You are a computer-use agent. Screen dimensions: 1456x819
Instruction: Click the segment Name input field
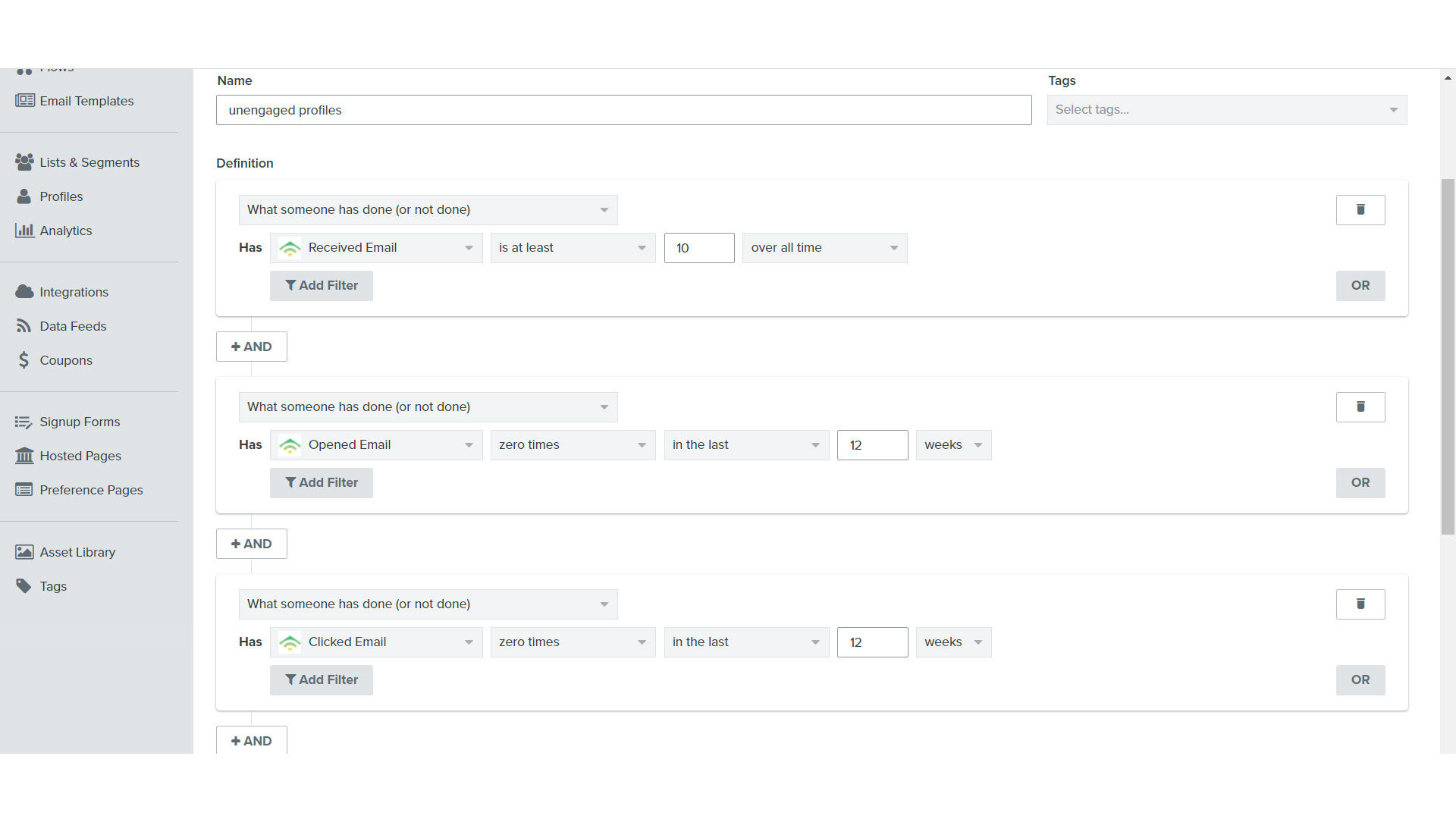(x=623, y=110)
